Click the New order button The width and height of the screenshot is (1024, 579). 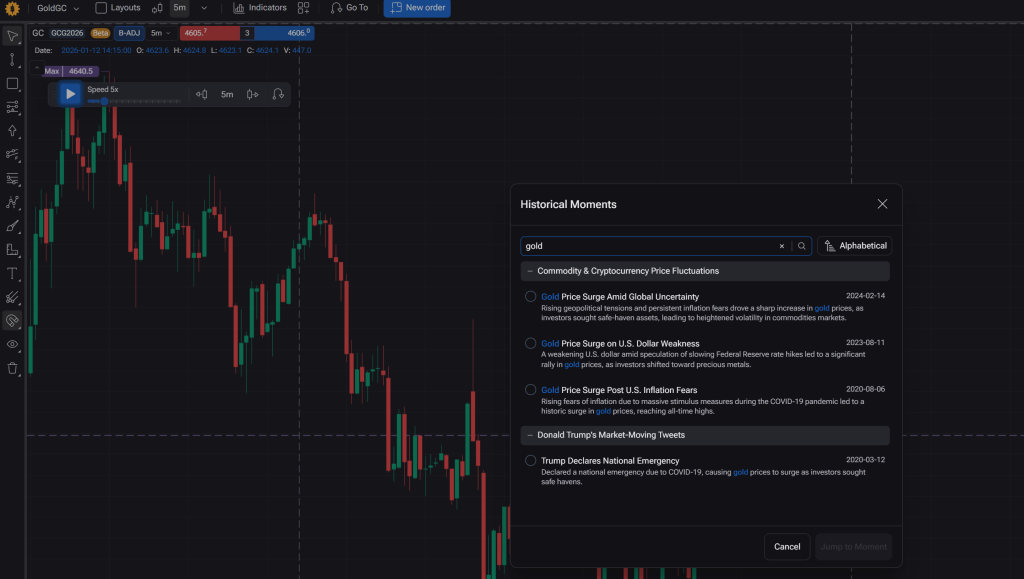[x=417, y=8]
